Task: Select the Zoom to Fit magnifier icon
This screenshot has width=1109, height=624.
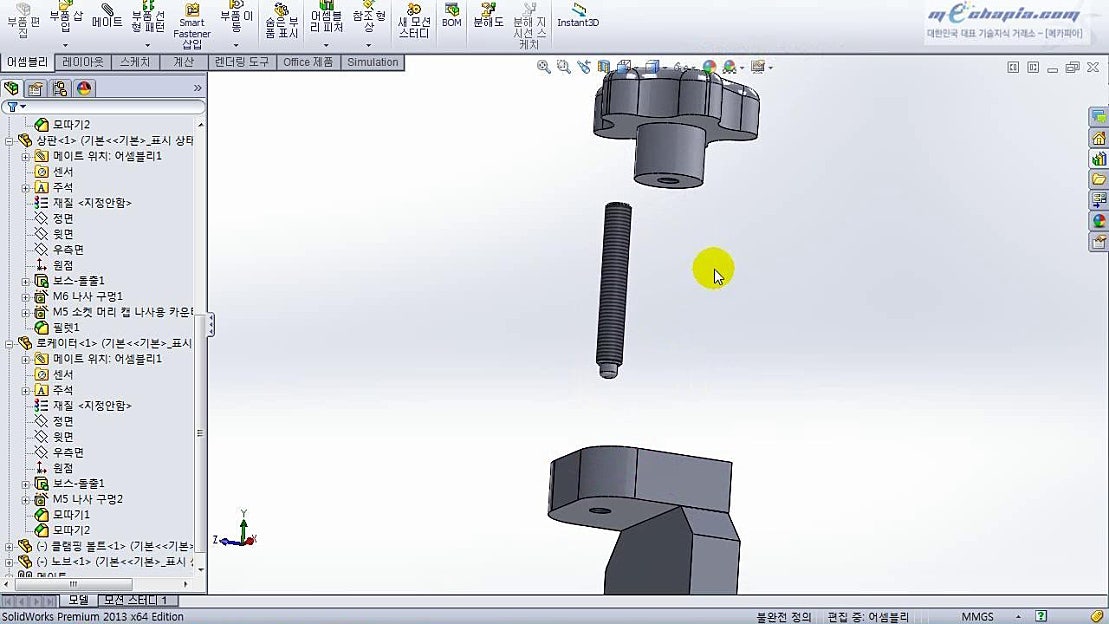Action: 543,66
